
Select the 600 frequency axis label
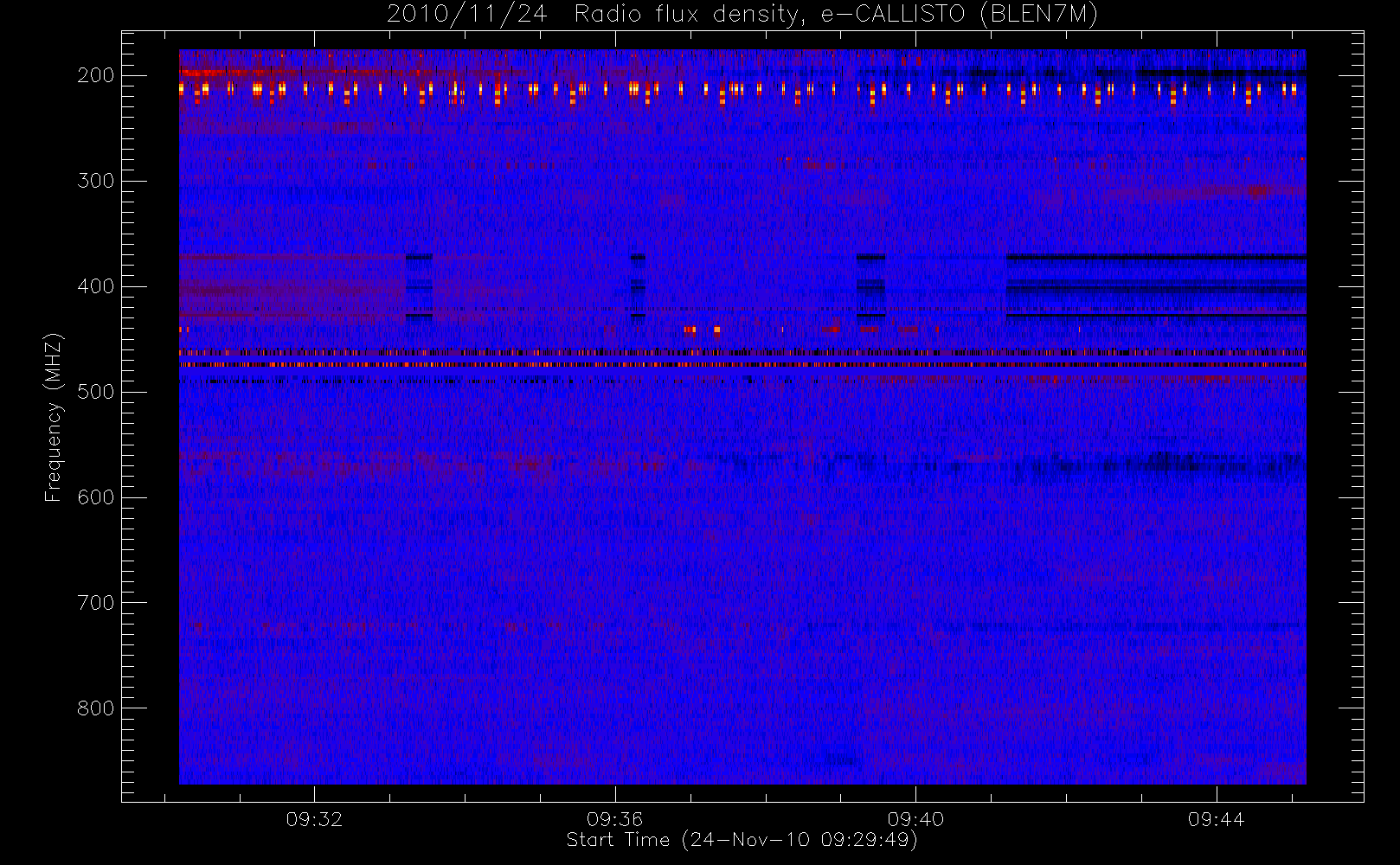95,497
